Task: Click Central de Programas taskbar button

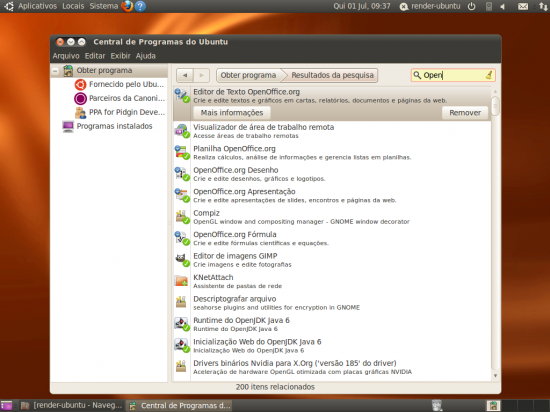Action: 180,406
